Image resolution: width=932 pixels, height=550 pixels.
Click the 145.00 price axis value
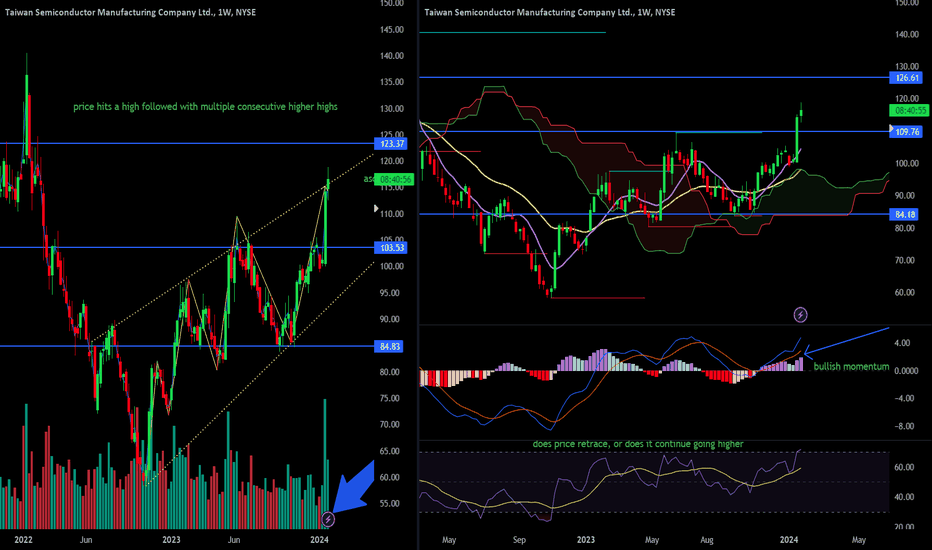click(x=392, y=30)
